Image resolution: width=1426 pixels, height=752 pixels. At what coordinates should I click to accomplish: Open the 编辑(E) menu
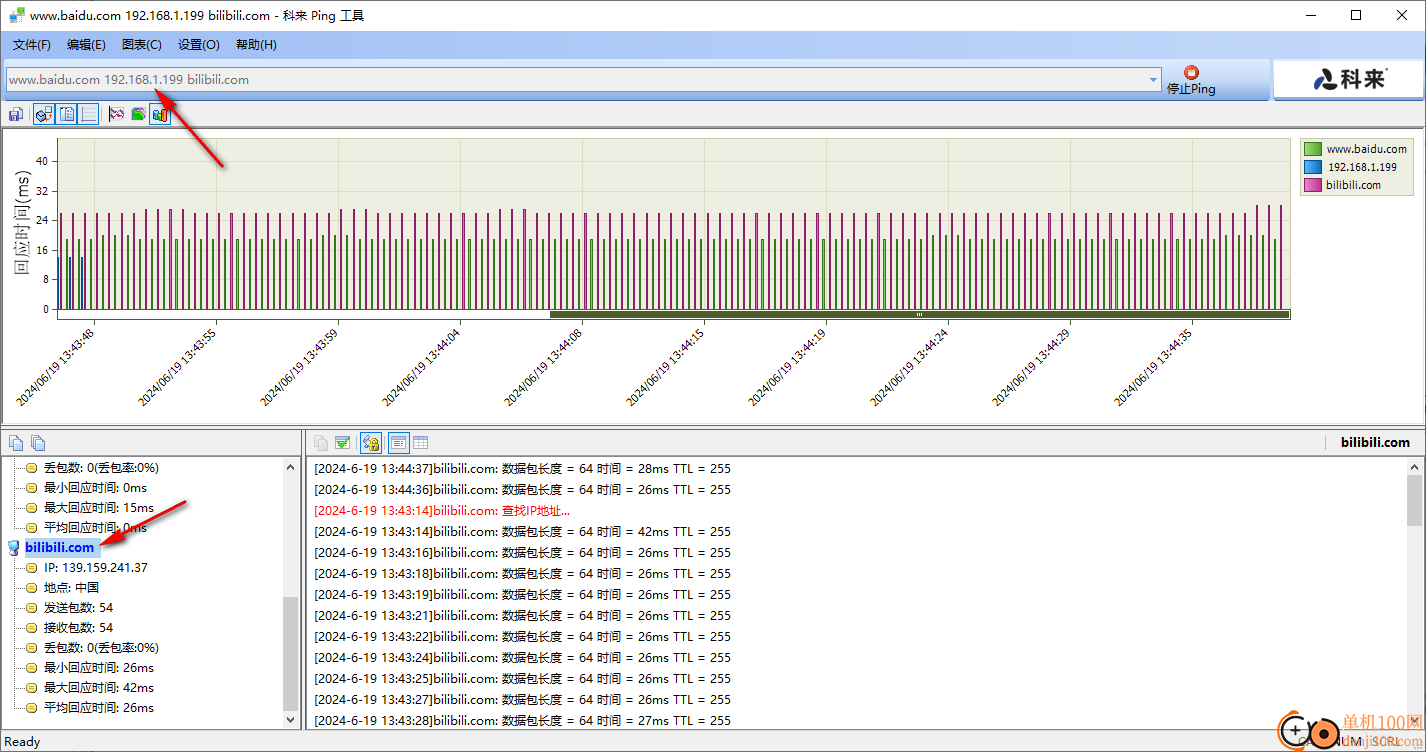86,45
